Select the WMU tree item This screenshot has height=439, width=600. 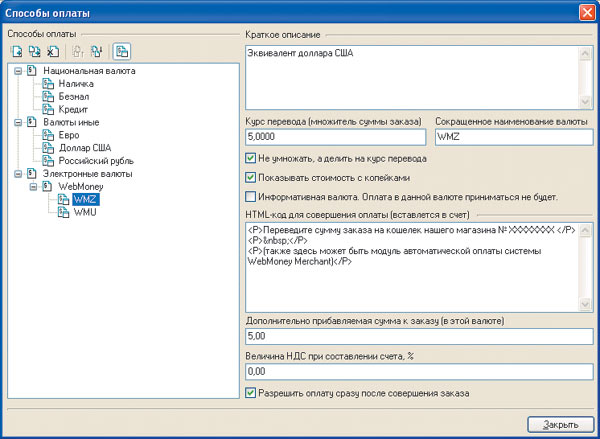[85, 212]
